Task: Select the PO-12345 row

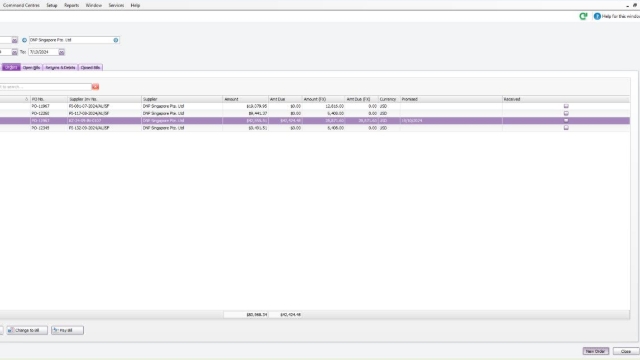Action: (x=315, y=128)
